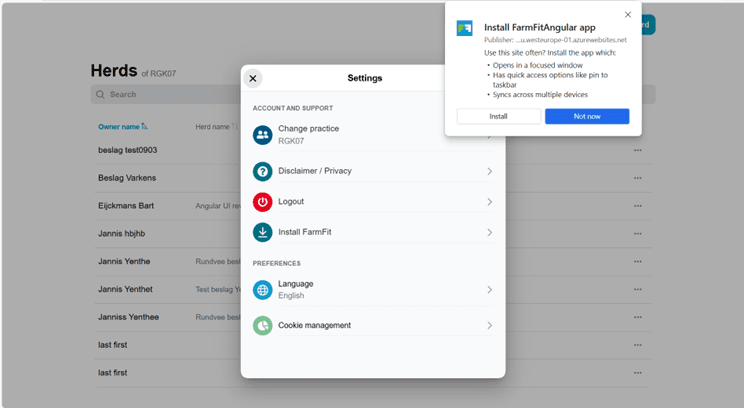Click chevron on Cookie management row
Screen dimensions: 744x408
pos(489,325)
